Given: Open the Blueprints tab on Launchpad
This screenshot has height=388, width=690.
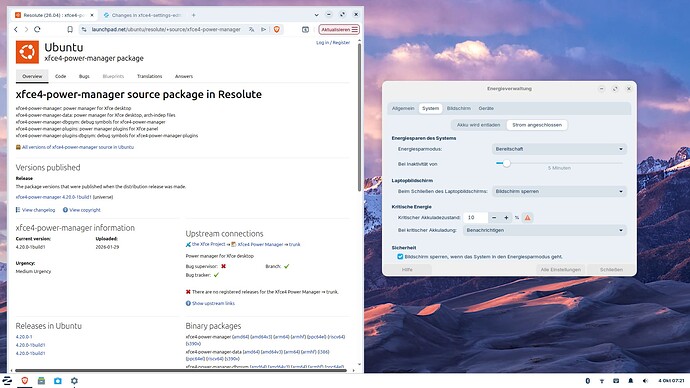Looking at the screenshot, I should click(x=113, y=76).
